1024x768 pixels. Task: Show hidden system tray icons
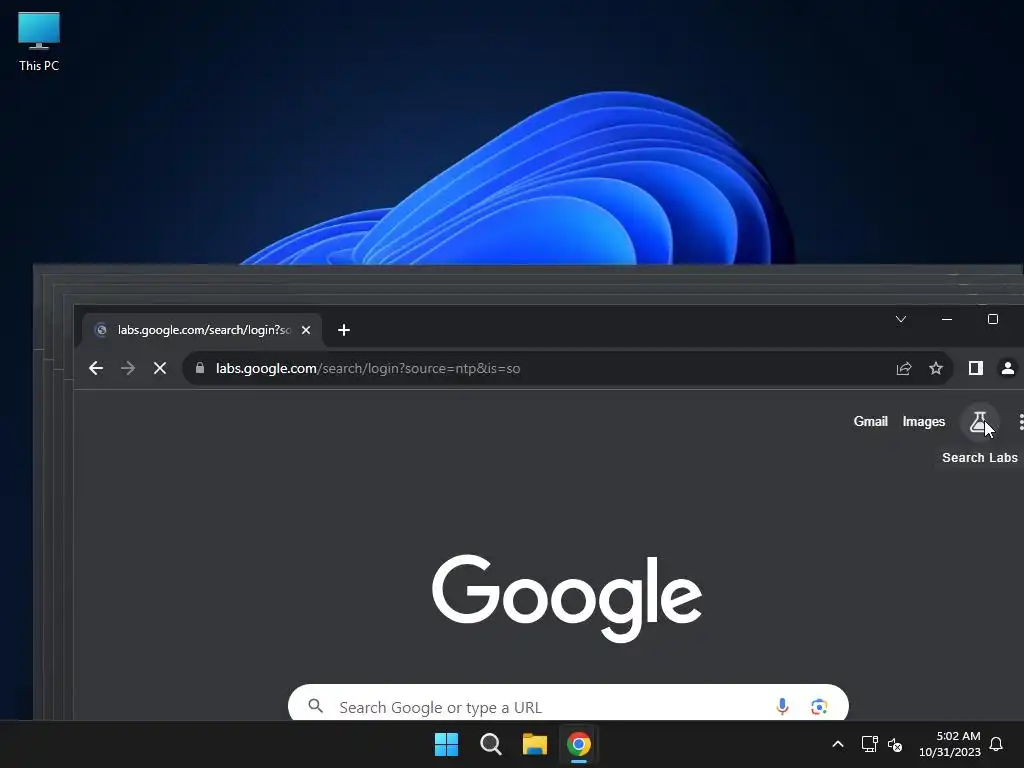[838, 744]
